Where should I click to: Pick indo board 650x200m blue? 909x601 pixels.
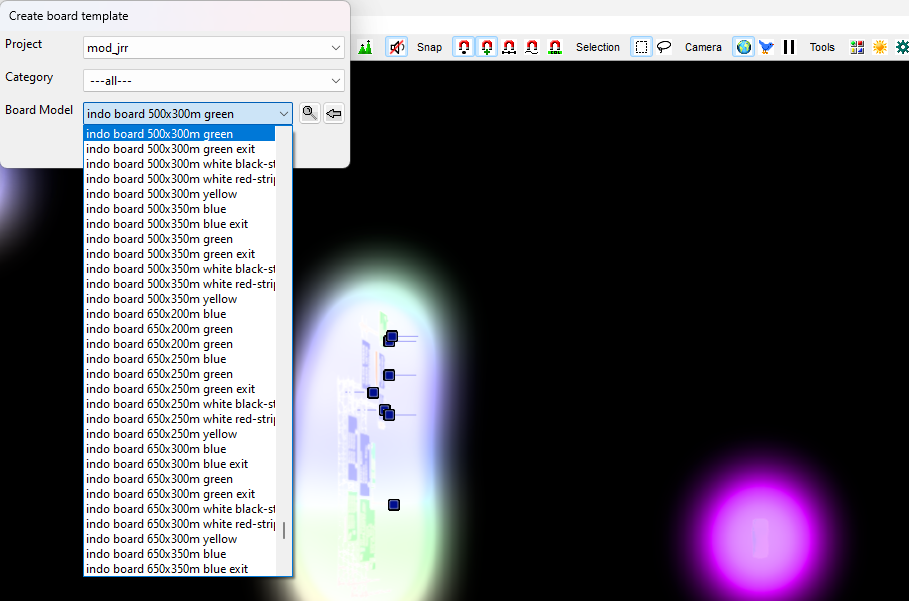[x=180, y=314]
